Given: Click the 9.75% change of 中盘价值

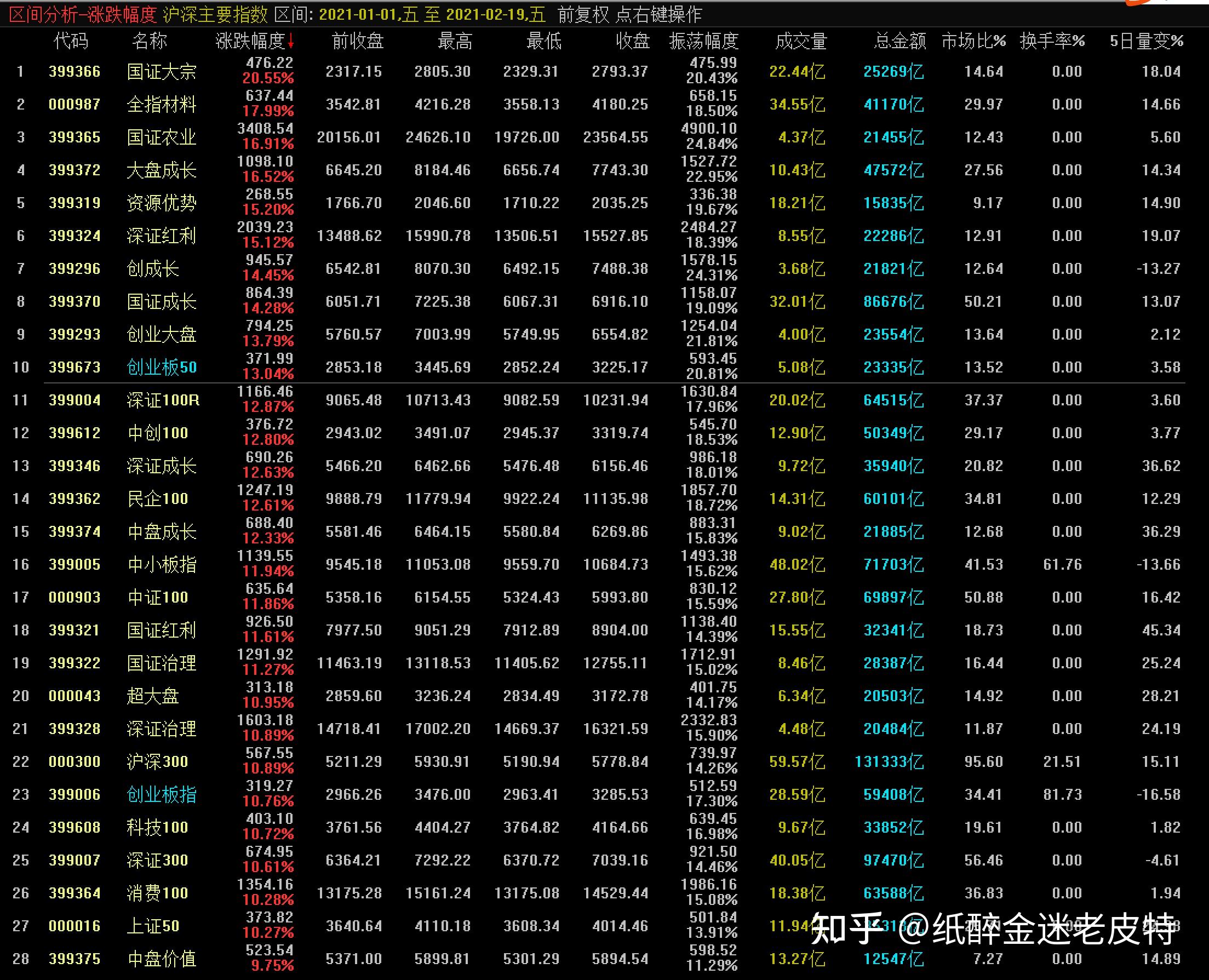Looking at the screenshot, I should pyautogui.click(x=273, y=966).
